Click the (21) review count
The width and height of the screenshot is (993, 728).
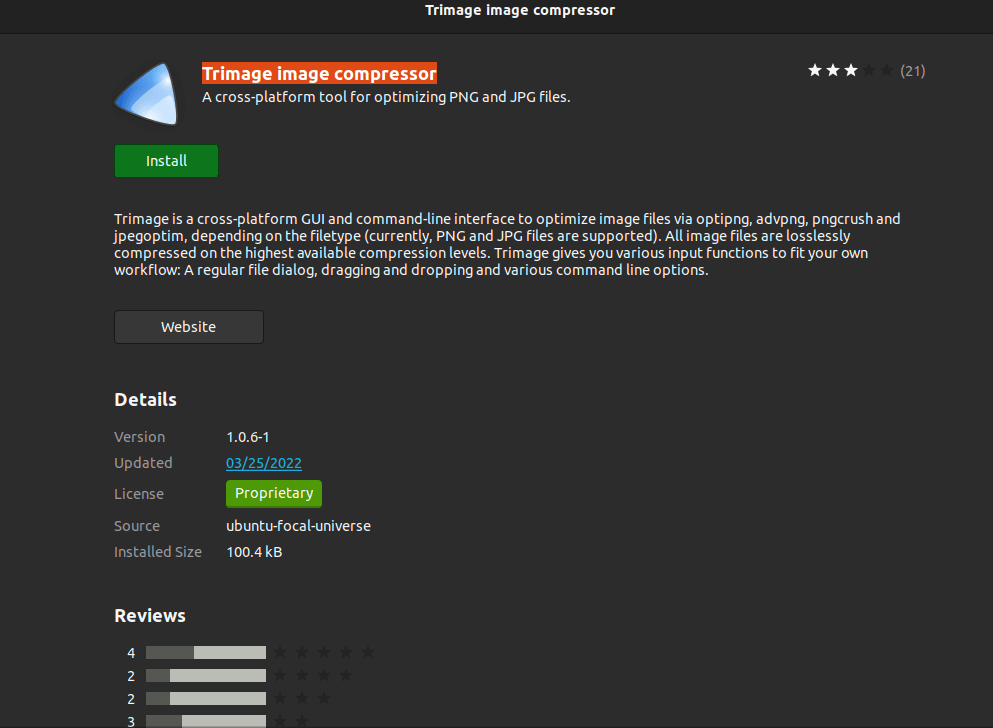[x=913, y=71]
